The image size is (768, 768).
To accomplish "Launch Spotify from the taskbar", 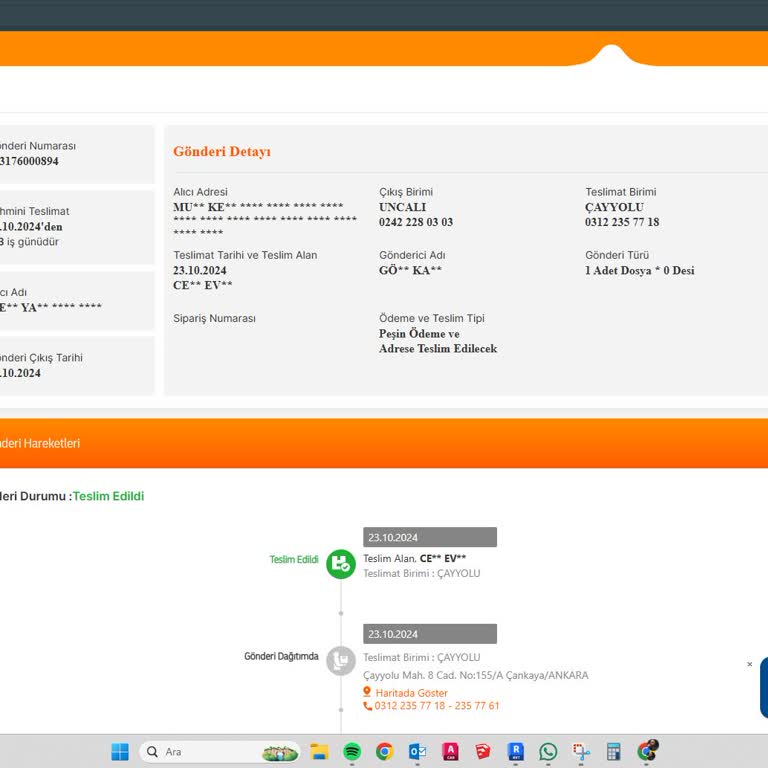I will pos(352,752).
